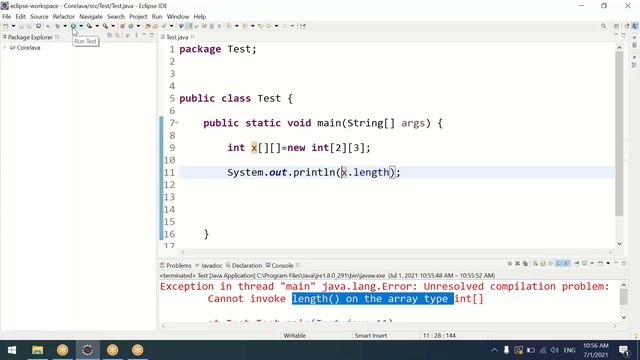The height and width of the screenshot is (360, 640).
Task: Show hidden system tray icons chevron
Action: 494,350
